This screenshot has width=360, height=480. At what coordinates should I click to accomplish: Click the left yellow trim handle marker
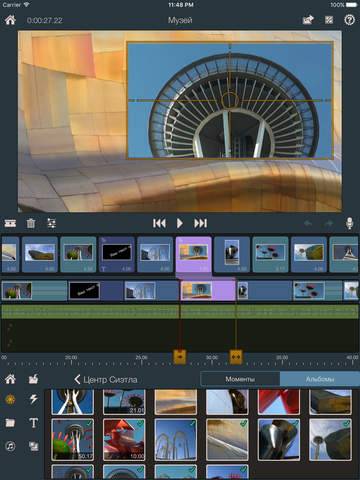tap(180, 356)
